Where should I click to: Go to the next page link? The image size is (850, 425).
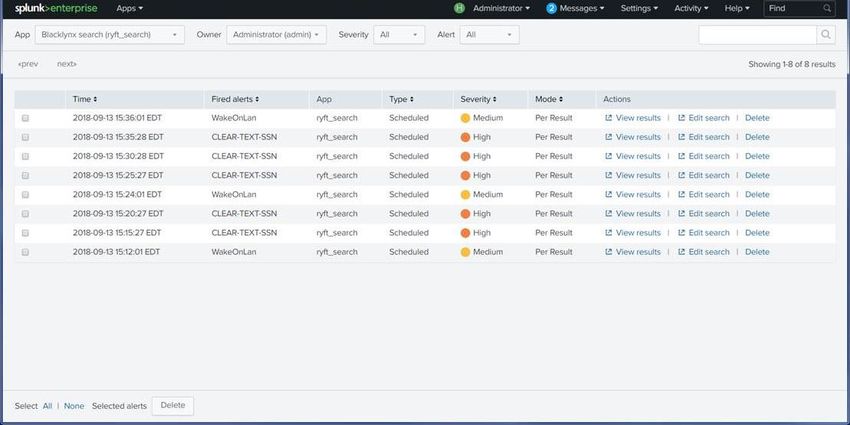tap(67, 64)
